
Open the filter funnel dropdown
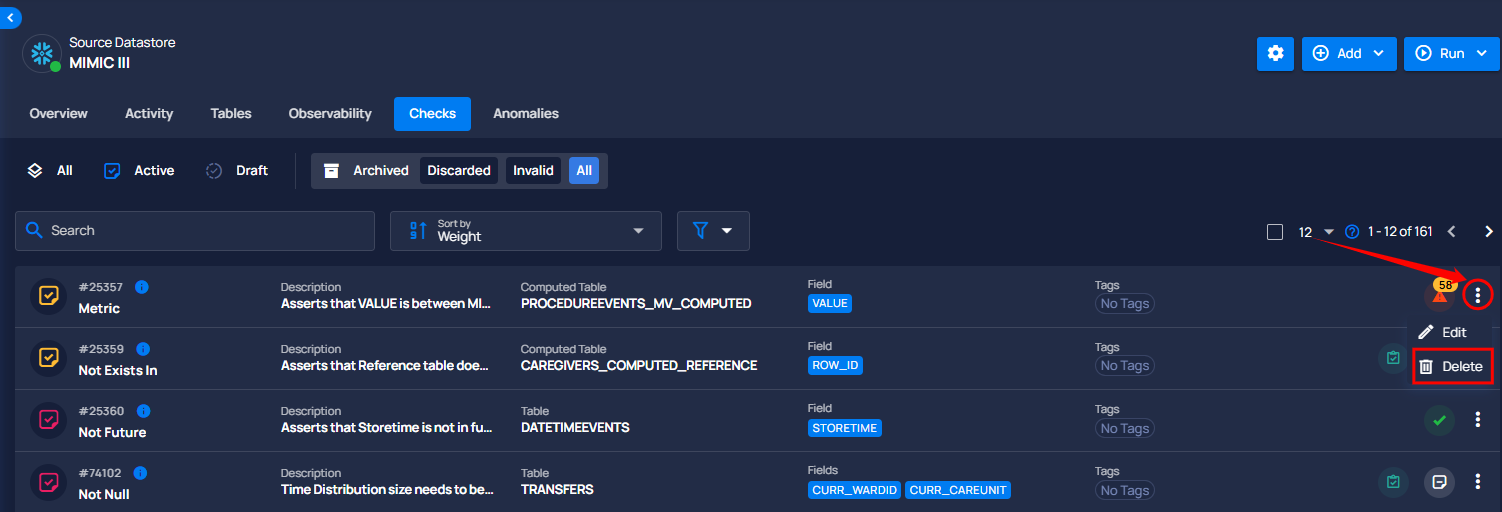[x=713, y=231]
